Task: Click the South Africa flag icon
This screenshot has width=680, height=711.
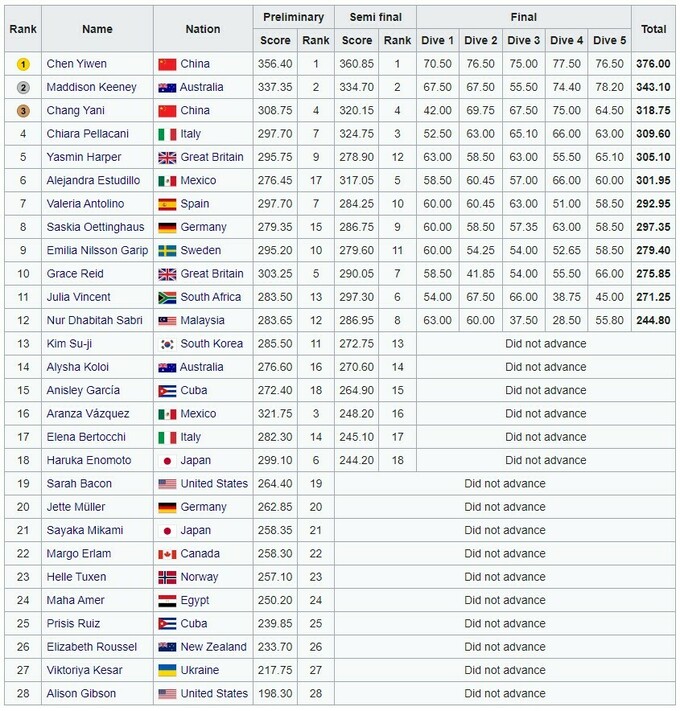Action: (167, 297)
